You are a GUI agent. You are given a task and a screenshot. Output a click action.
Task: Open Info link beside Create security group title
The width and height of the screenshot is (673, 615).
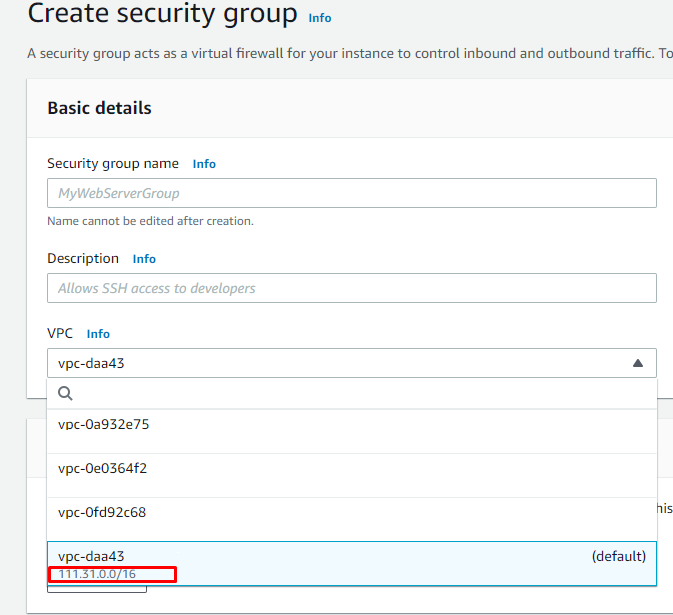click(x=320, y=18)
